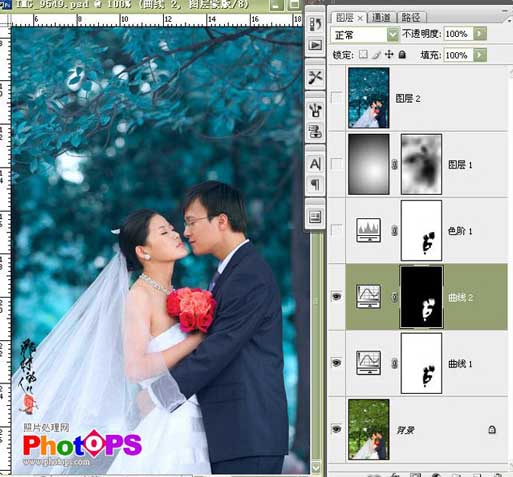Show the 图层 1 layer visibility
The height and width of the screenshot is (477, 513).
[x=337, y=164]
